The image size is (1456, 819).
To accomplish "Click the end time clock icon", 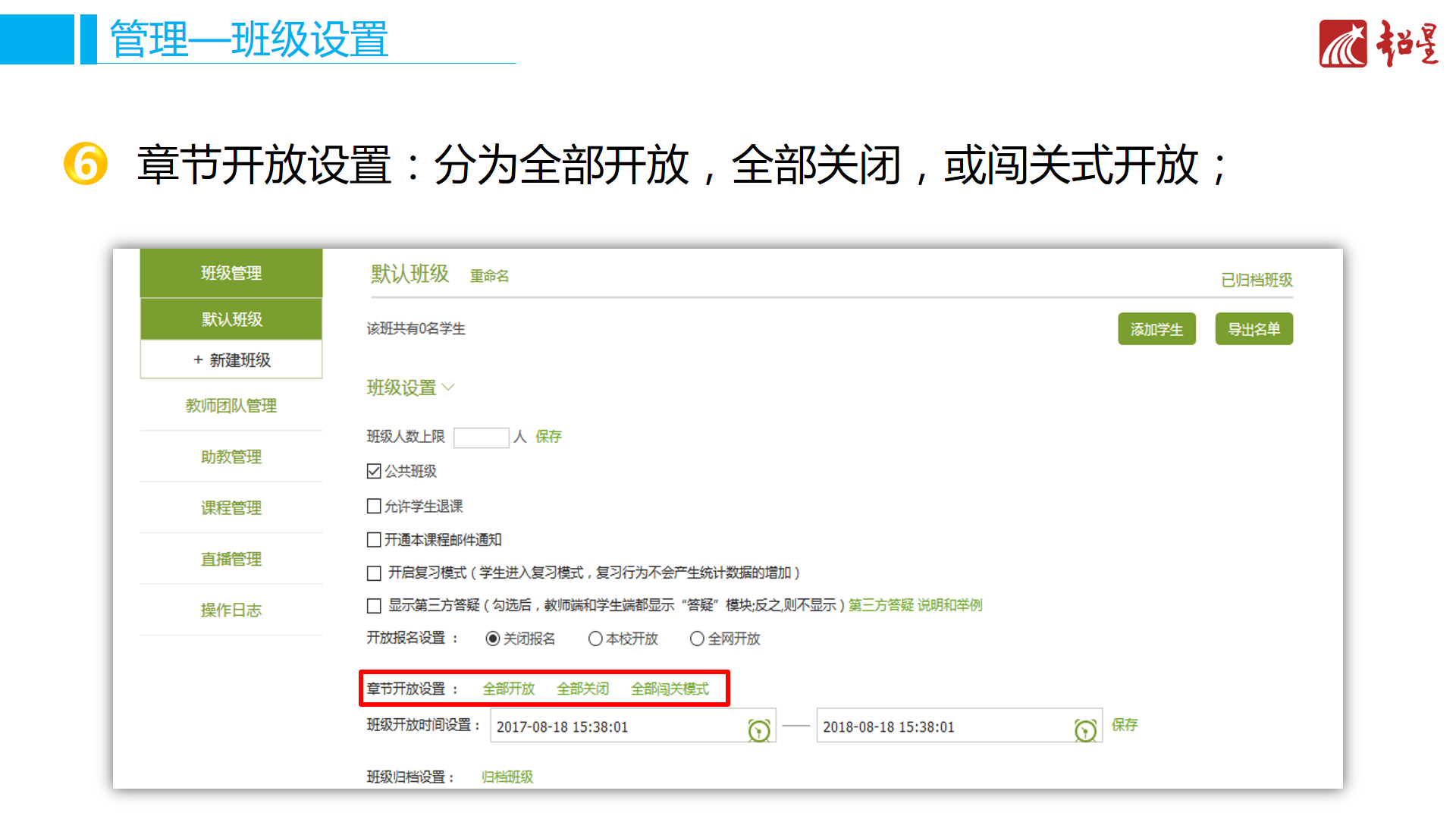I will 1085,730.
